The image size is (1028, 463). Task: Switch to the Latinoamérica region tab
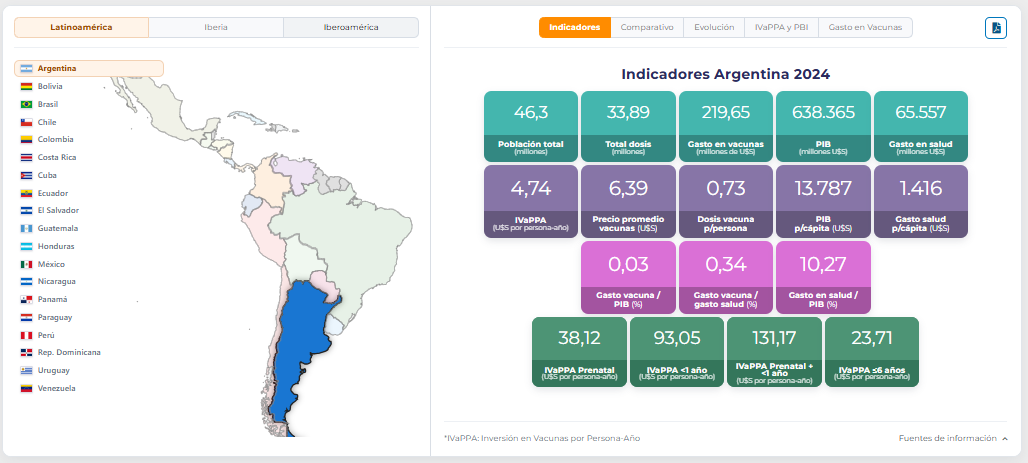coord(81,28)
